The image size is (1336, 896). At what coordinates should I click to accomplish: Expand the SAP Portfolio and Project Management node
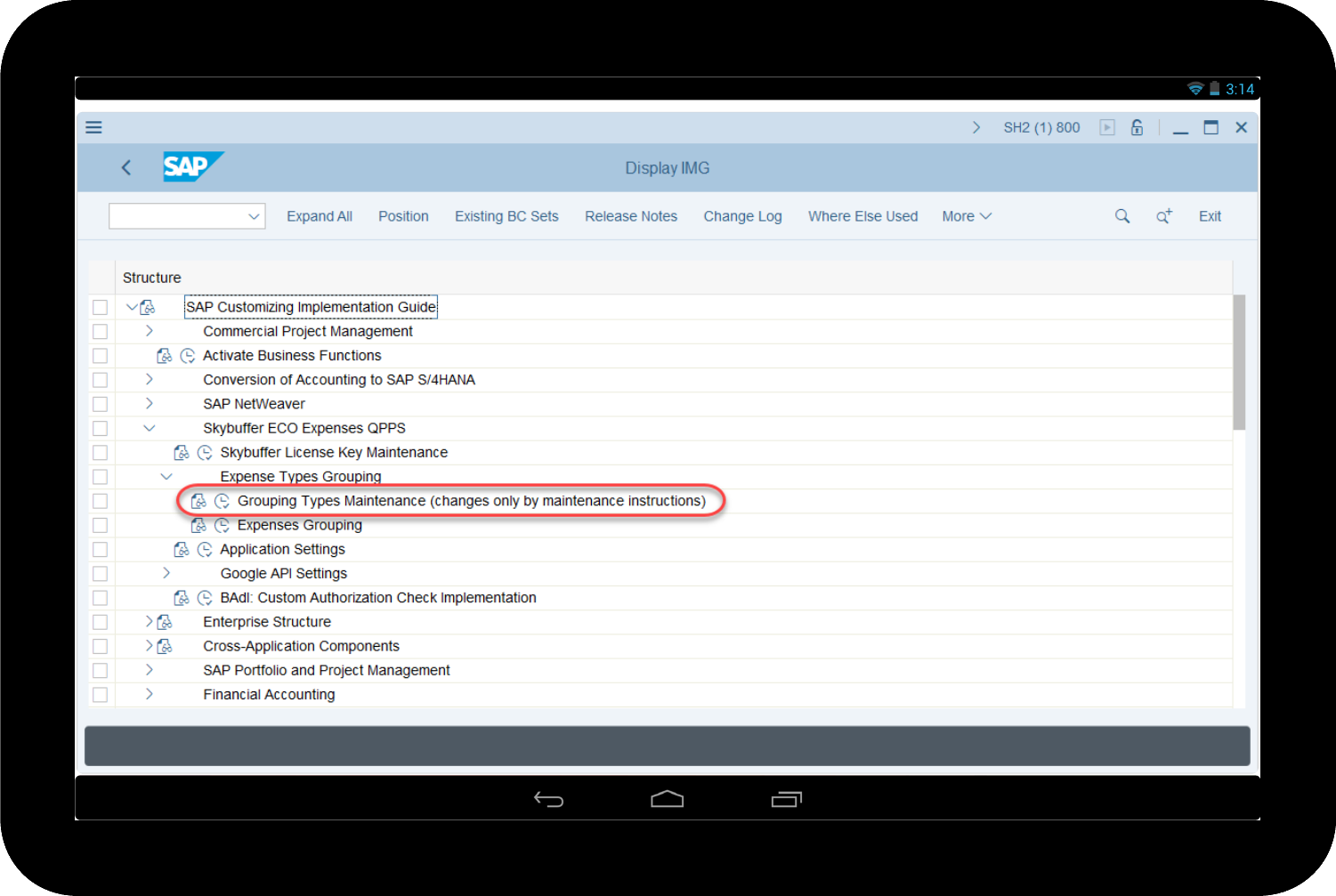pyautogui.click(x=150, y=670)
